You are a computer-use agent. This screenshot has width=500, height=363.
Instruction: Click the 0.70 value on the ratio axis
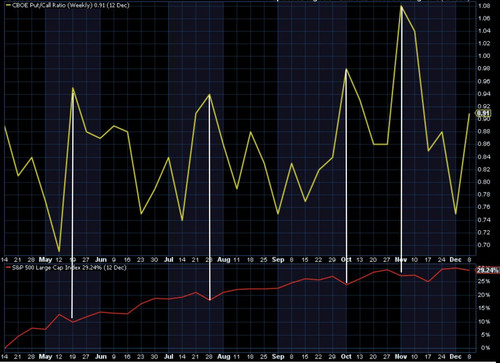click(x=484, y=245)
